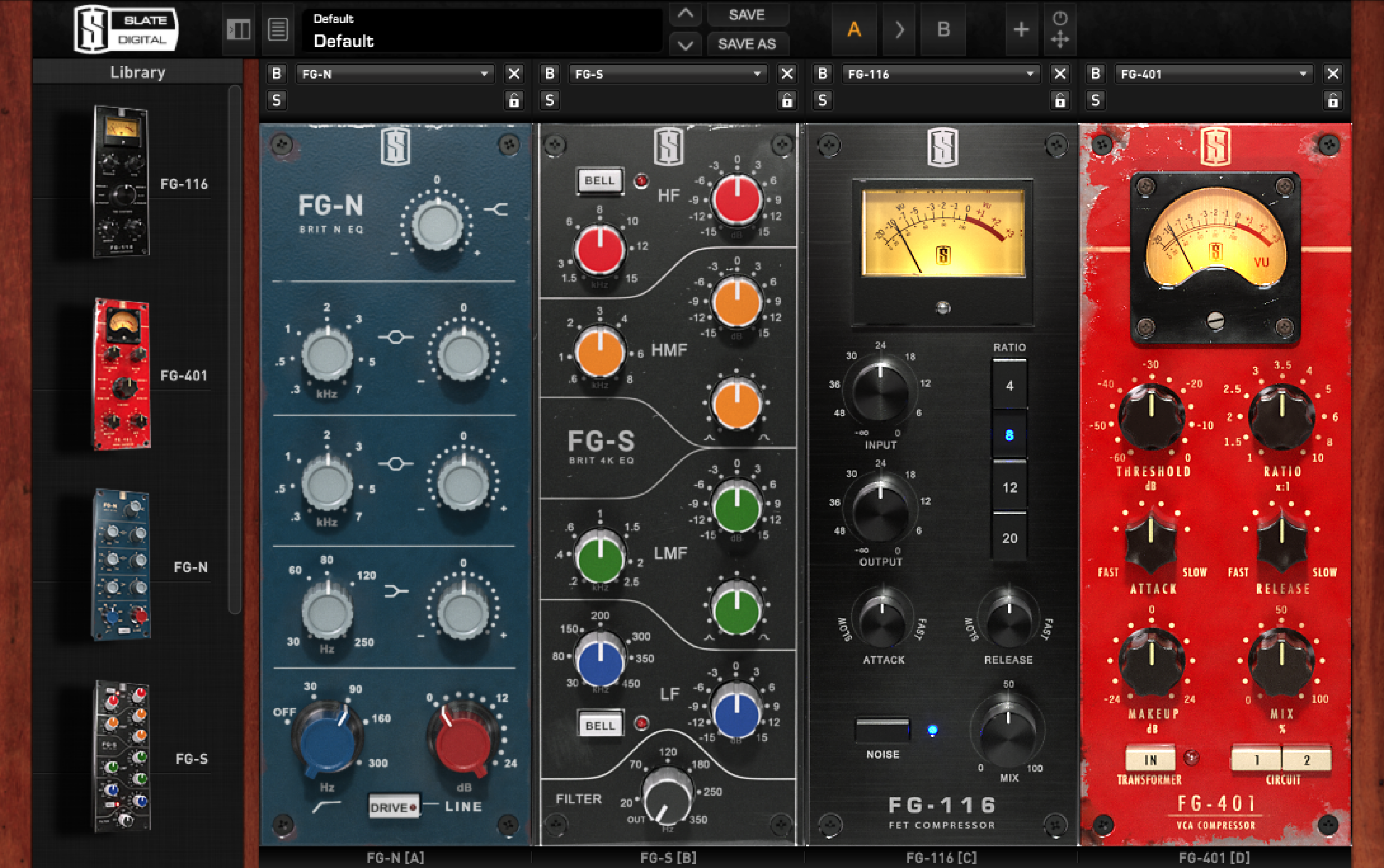
Task: Click the plus icon to add a new rack
Action: 1022,29
